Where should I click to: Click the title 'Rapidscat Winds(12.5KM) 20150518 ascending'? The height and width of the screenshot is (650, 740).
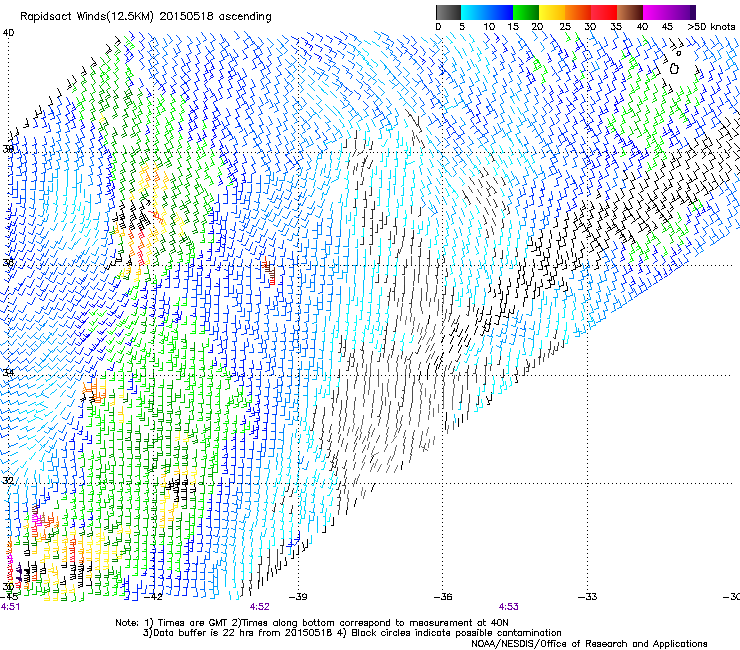(x=146, y=17)
